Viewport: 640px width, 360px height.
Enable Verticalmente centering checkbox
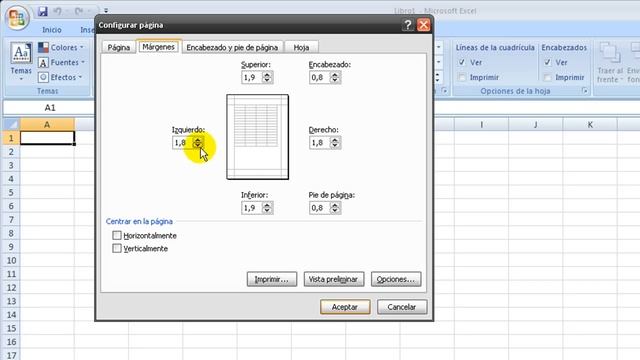point(117,248)
